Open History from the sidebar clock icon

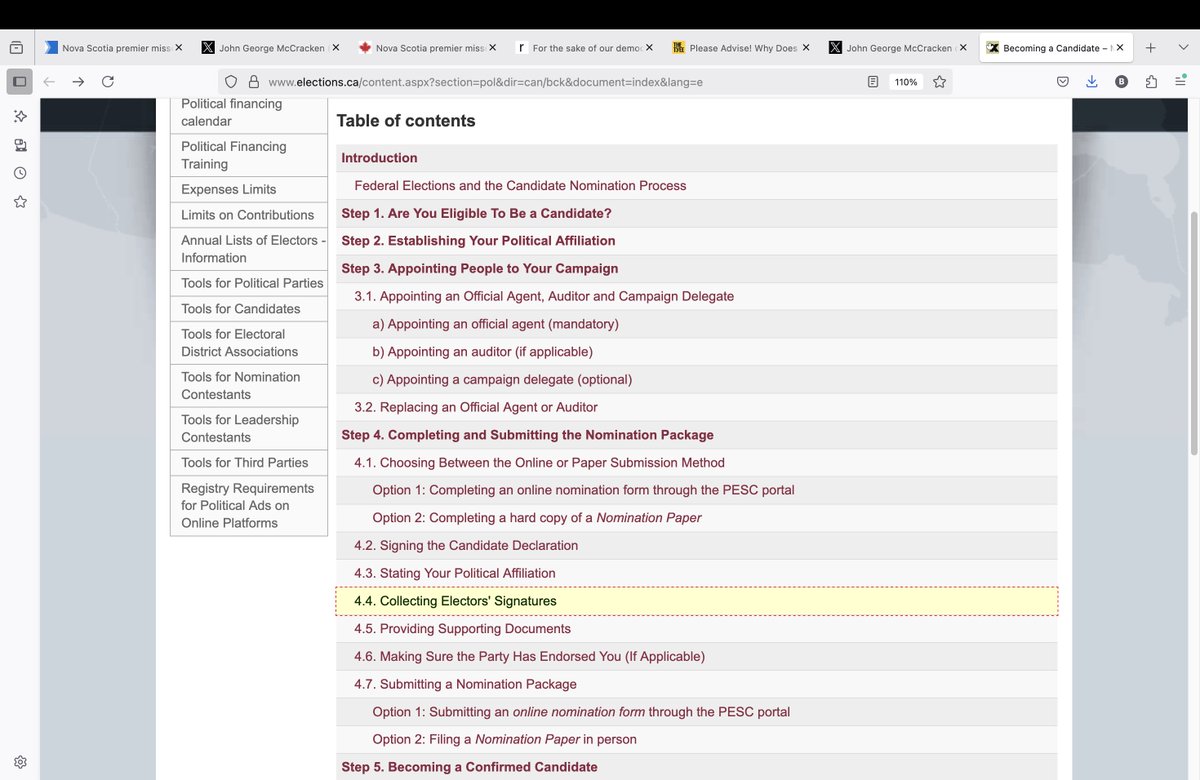click(20, 173)
